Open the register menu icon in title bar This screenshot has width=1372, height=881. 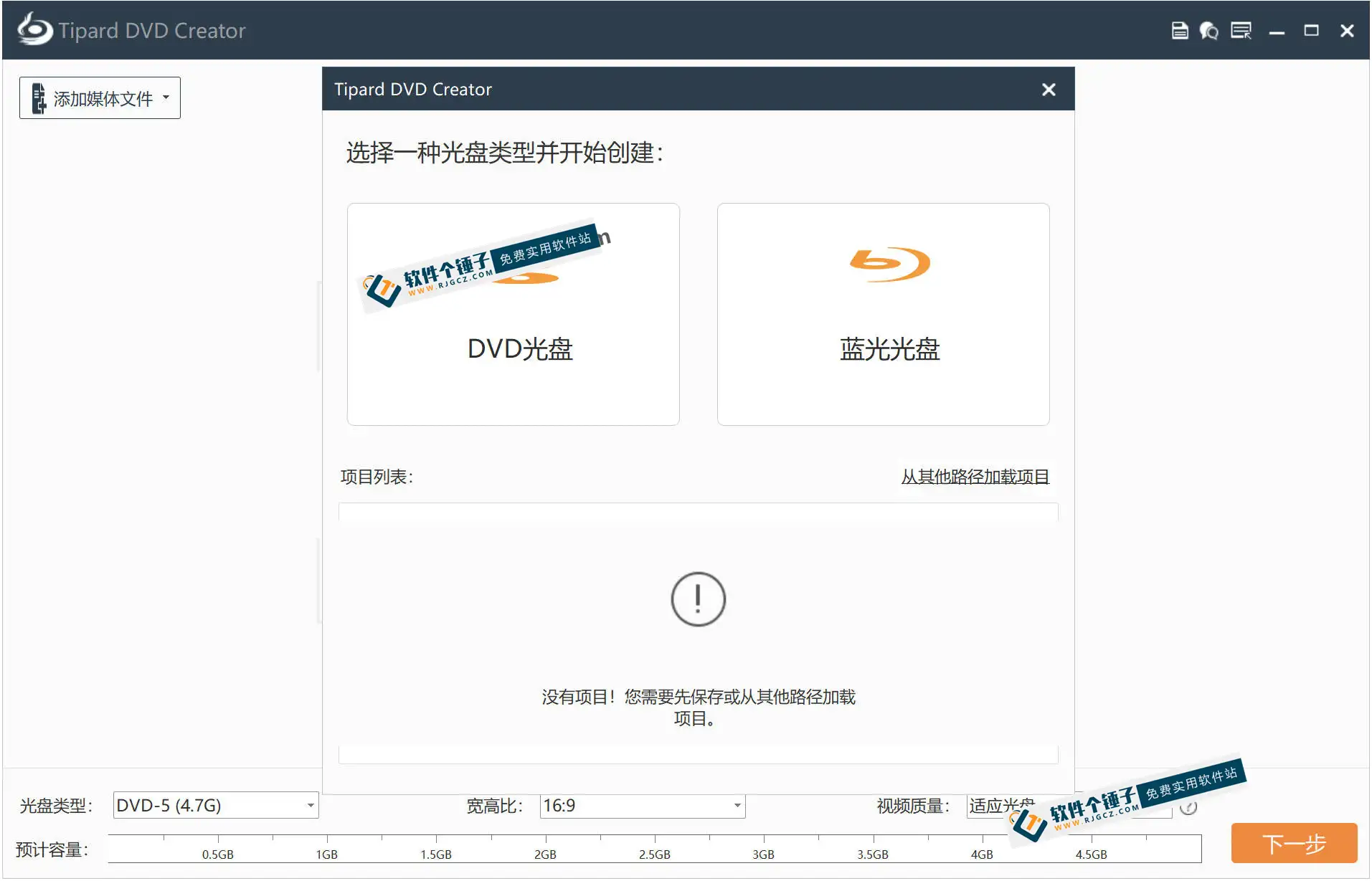tap(1241, 31)
